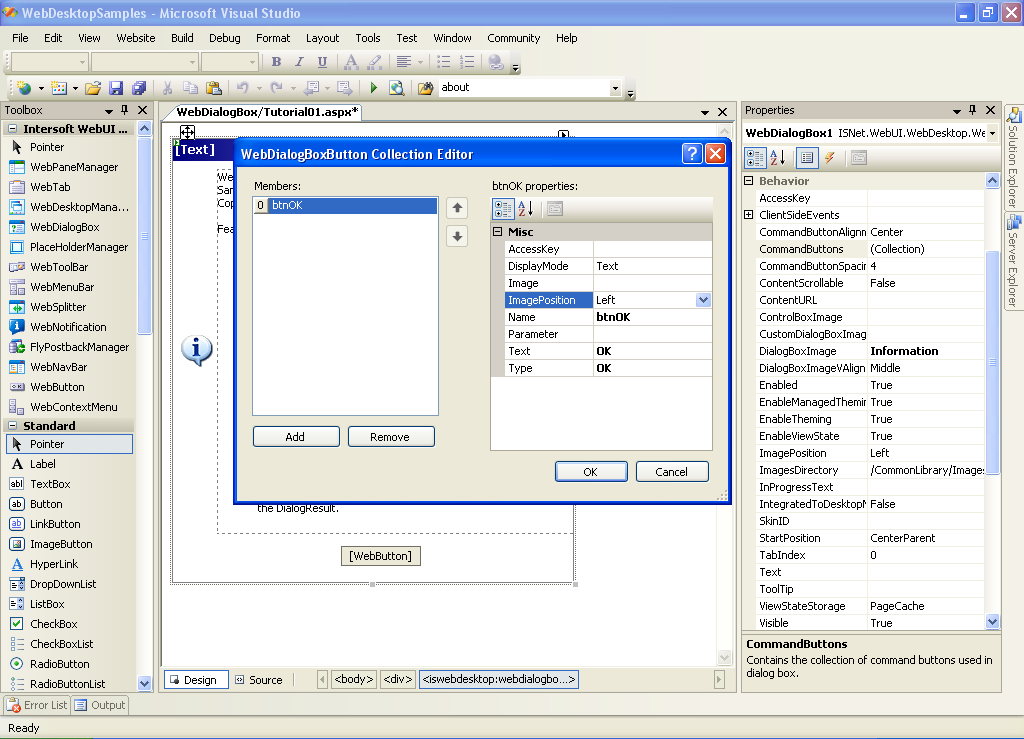Image resolution: width=1024 pixels, height=739 pixels.
Task: Confirm the dialog with OK button
Action: point(590,472)
